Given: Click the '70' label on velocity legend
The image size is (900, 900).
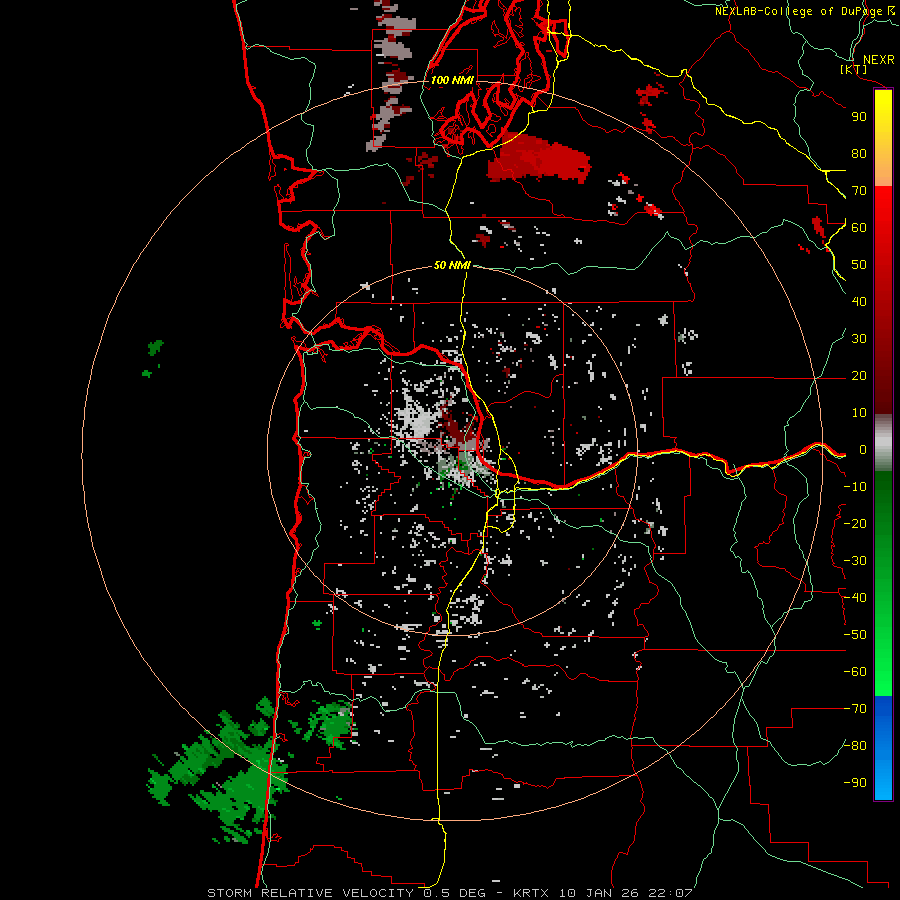Looking at the screenshot, I should coord(859,191).
